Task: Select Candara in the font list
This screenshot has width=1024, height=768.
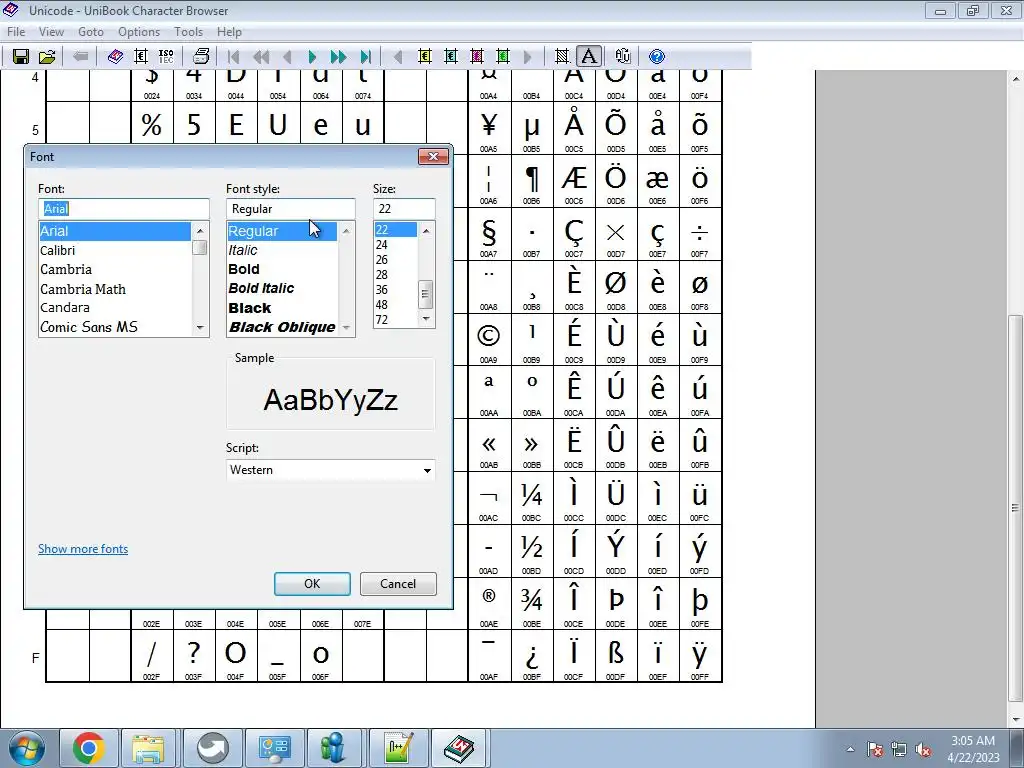Action: click(x=116, y=308)
